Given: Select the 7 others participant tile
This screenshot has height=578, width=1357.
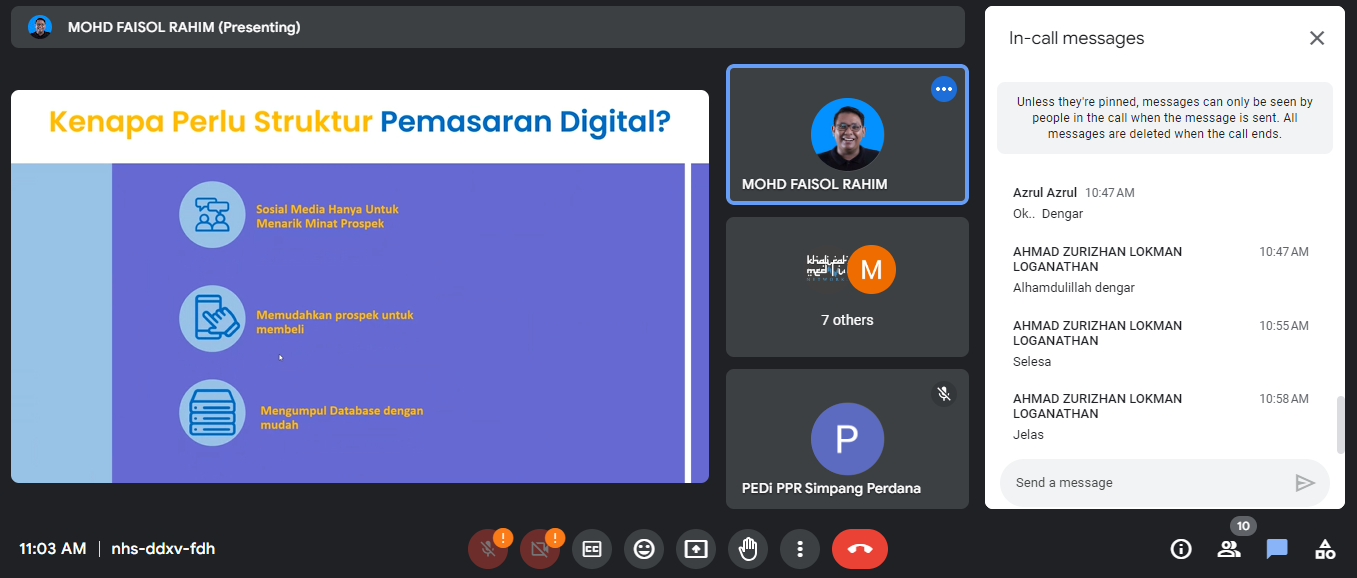Looking at the screenshot, I should coord(847,287).
